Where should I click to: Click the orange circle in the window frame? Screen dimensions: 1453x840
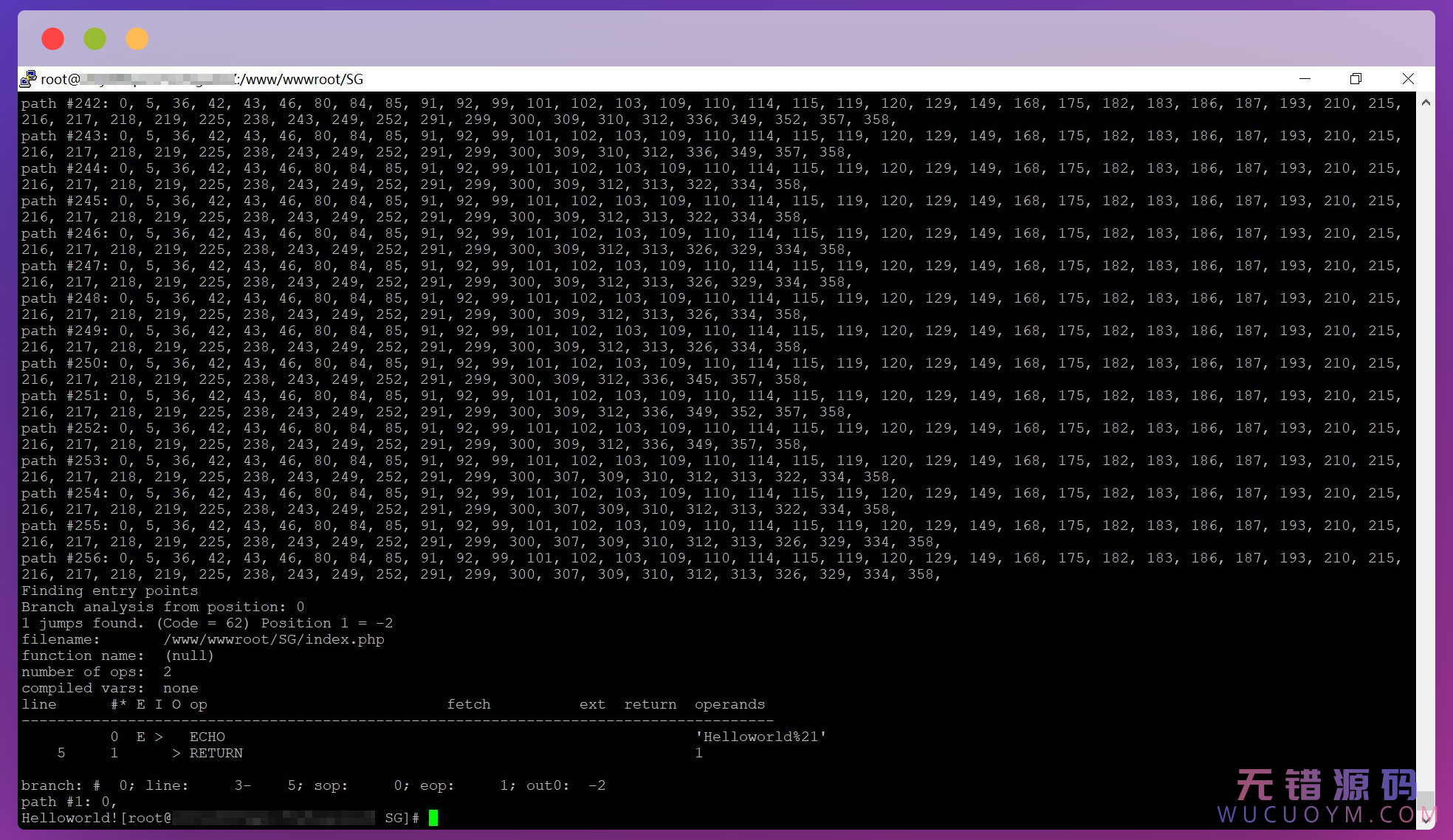click(137, 38)
